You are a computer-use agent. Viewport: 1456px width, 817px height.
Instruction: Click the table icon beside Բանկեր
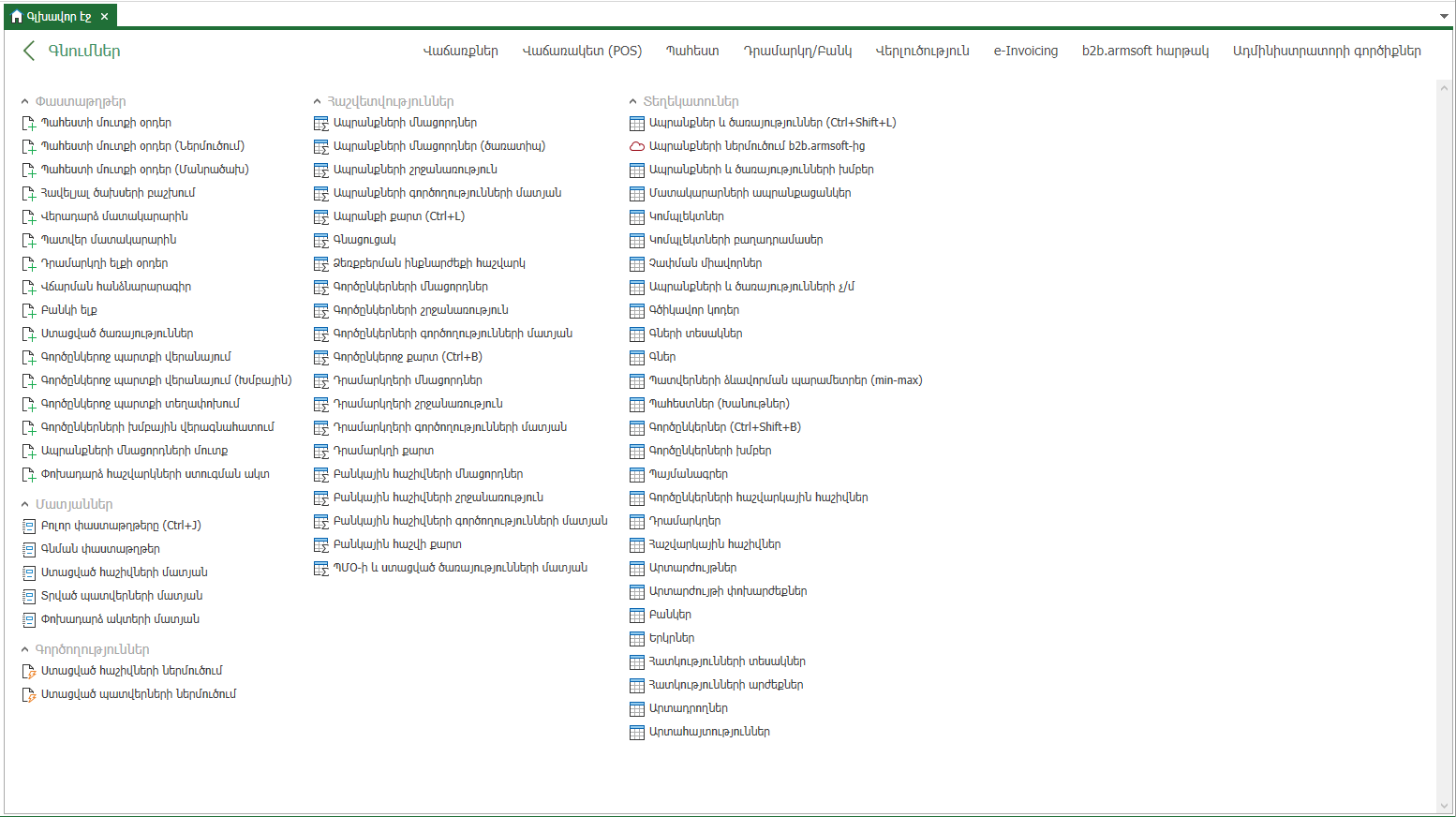[637, 615]
